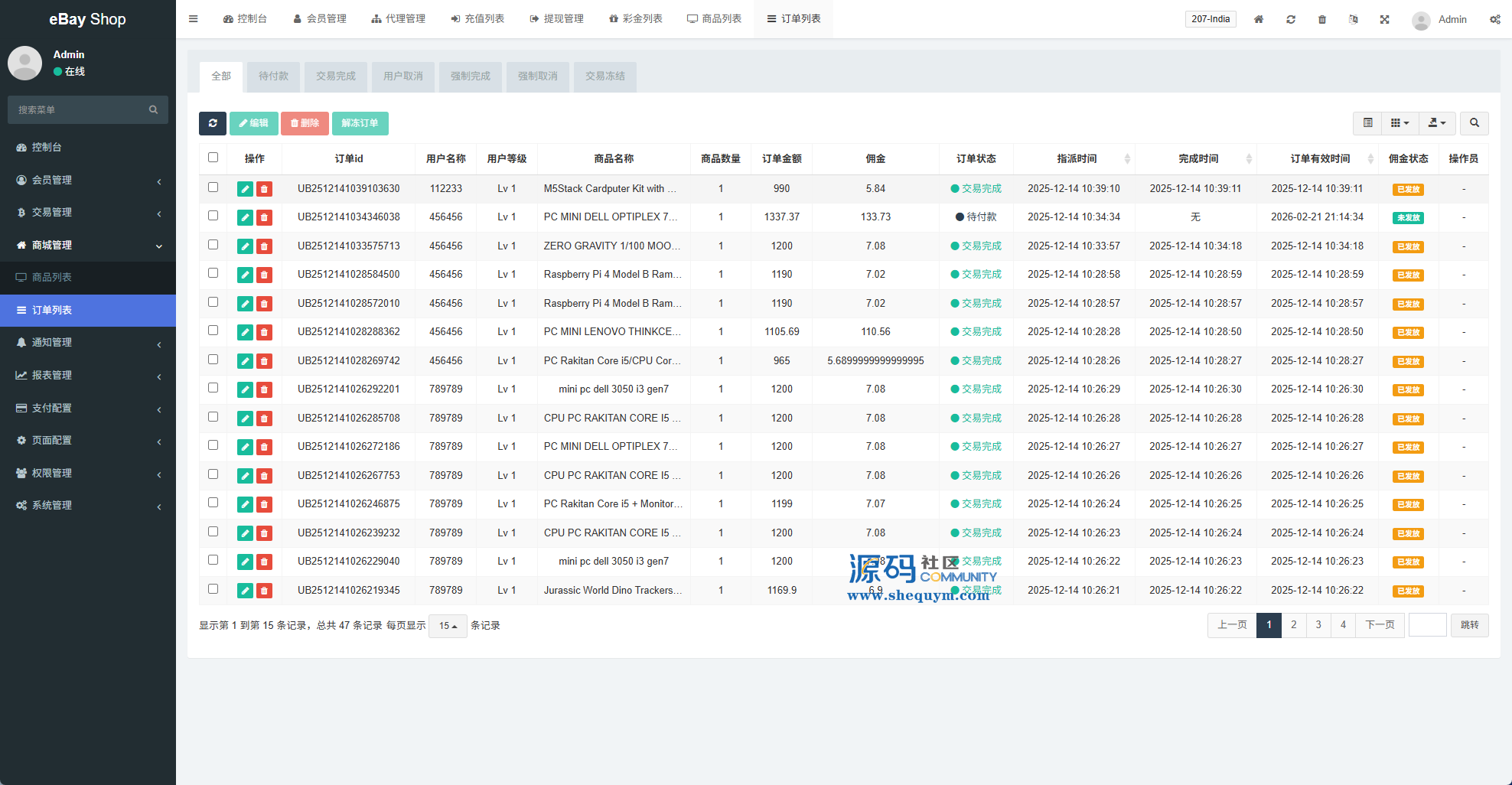Switch to the 待付款 filter tab
This screenshot has width=1512, height=785.
(273, 77)
